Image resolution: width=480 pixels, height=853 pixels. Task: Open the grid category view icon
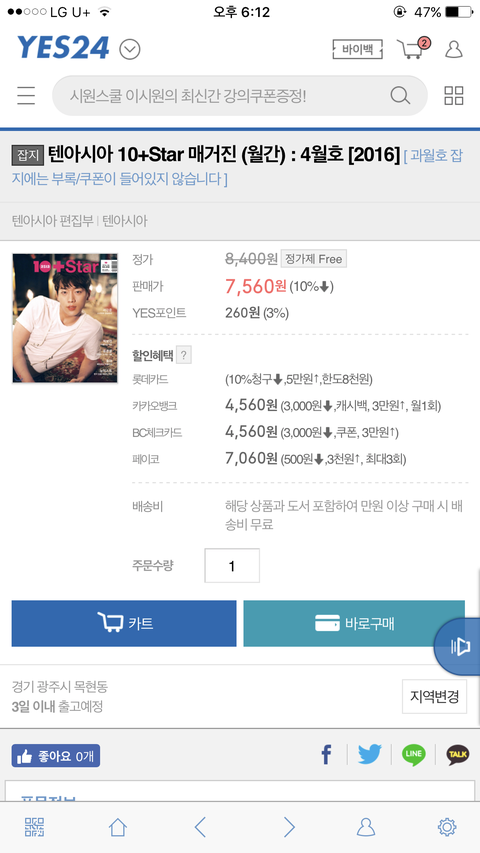coord(454,96)
